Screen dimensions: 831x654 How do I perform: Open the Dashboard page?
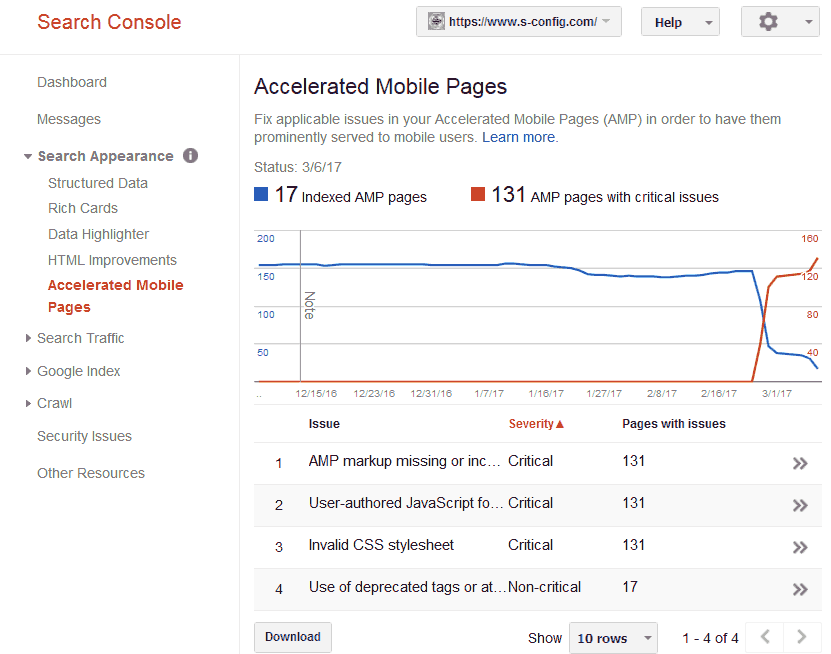pyautogui.click(x=72, y=82)
